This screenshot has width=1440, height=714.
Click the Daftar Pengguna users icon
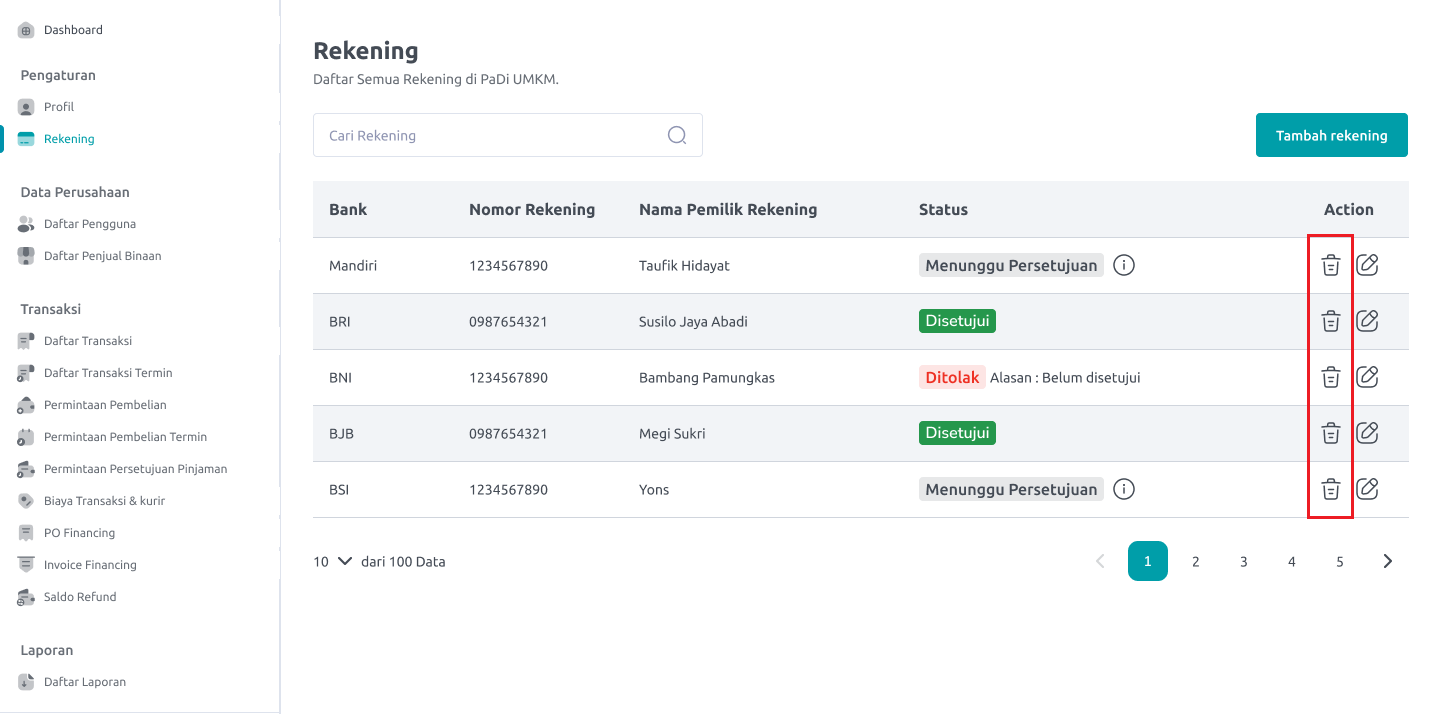point(26,224)
